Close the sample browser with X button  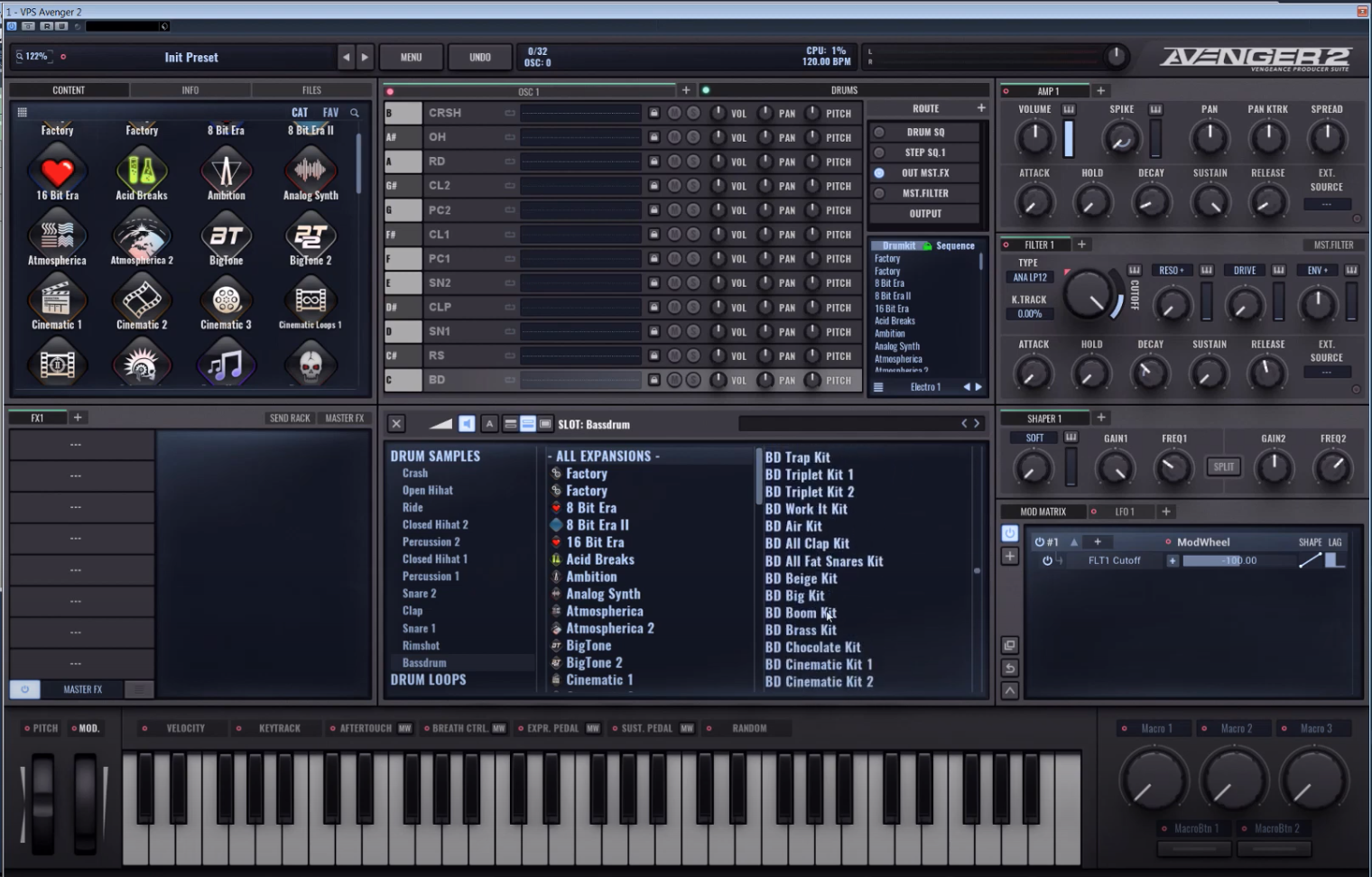pos(396,423)
